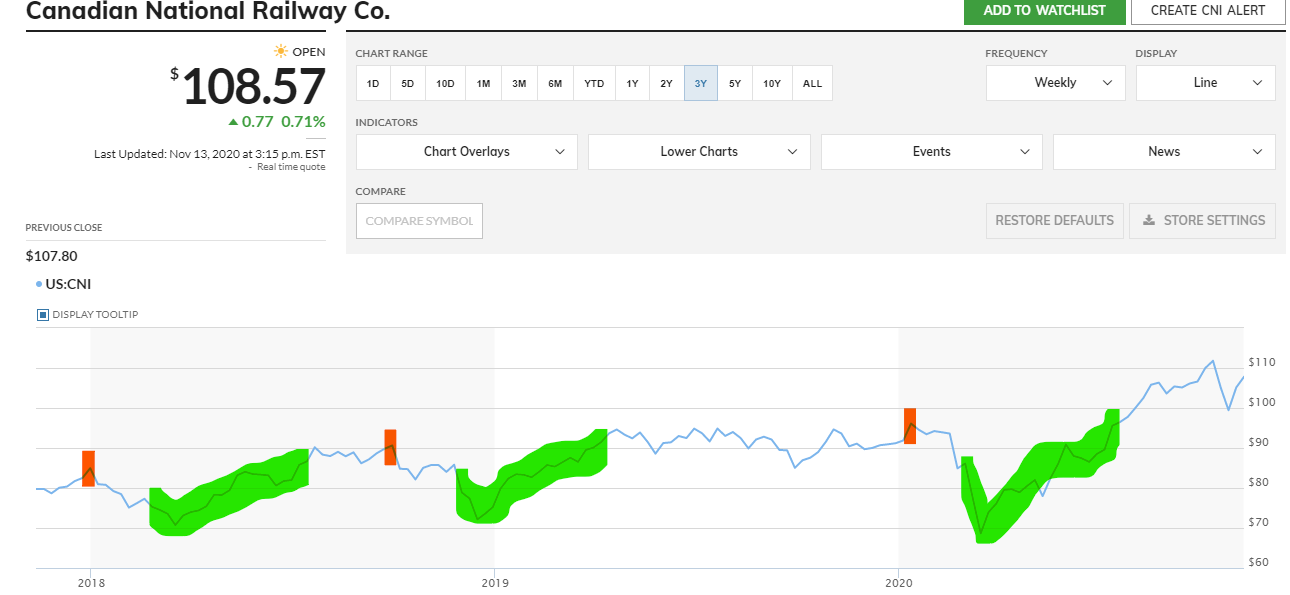Select the 5Y chart range
1290x595 pixels.
tap(734, 83)
